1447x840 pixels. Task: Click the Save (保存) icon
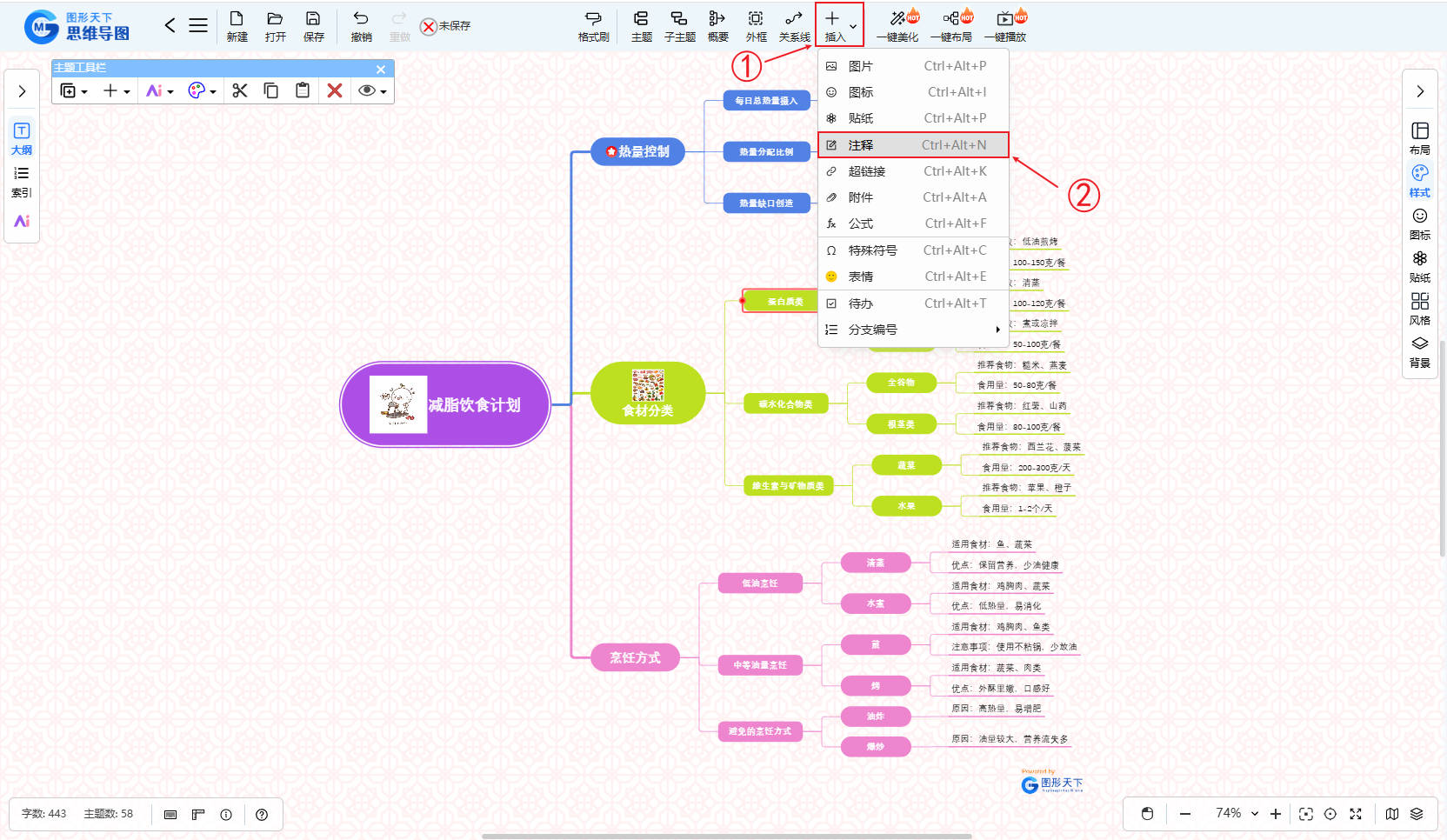point(313,25)
